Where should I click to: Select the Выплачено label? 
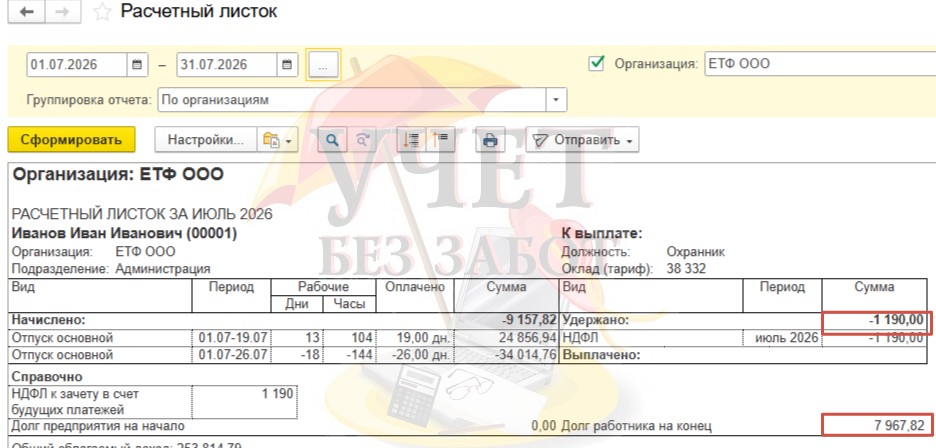point(601,355)
